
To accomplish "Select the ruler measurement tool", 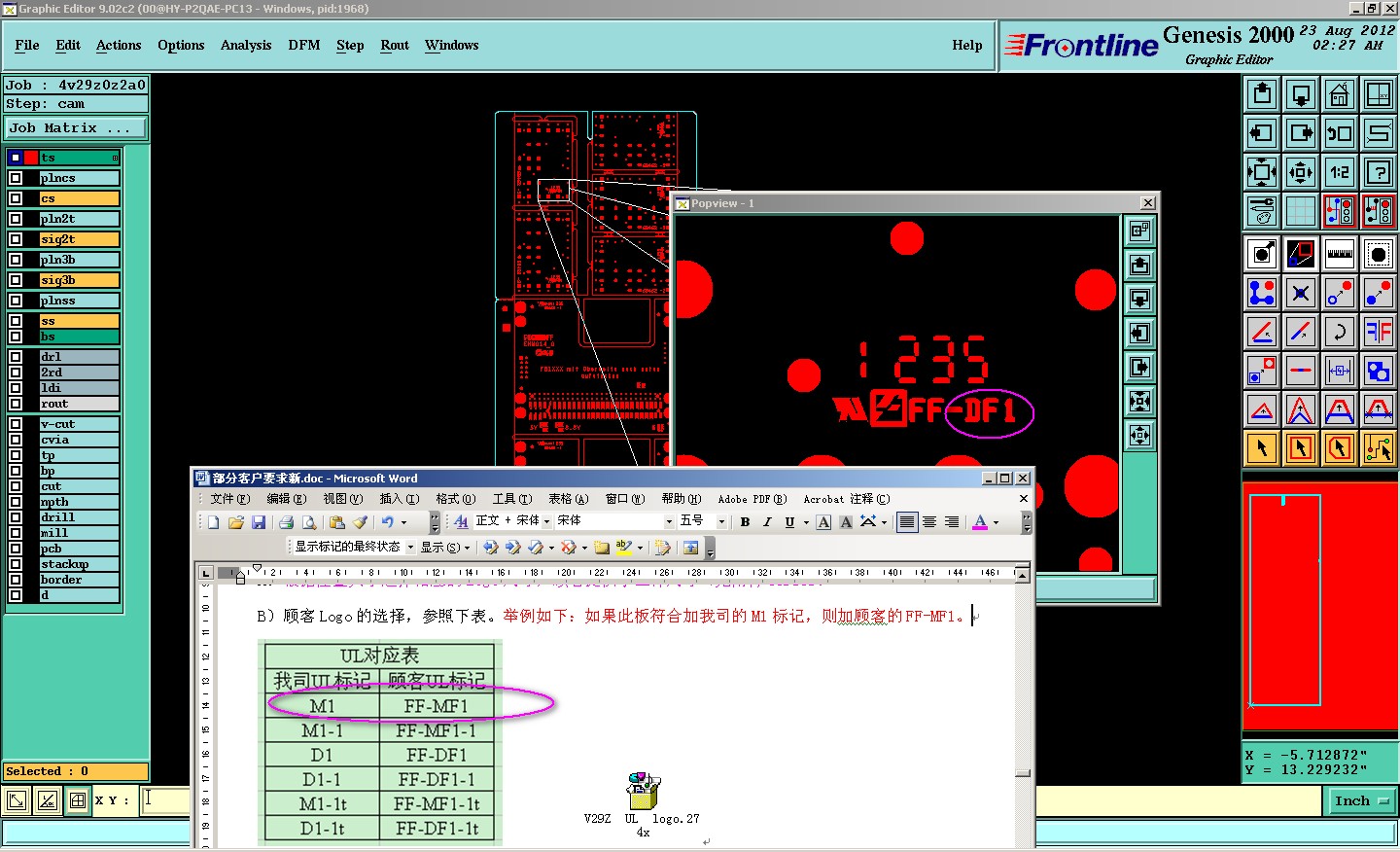I will point(1340,254).
